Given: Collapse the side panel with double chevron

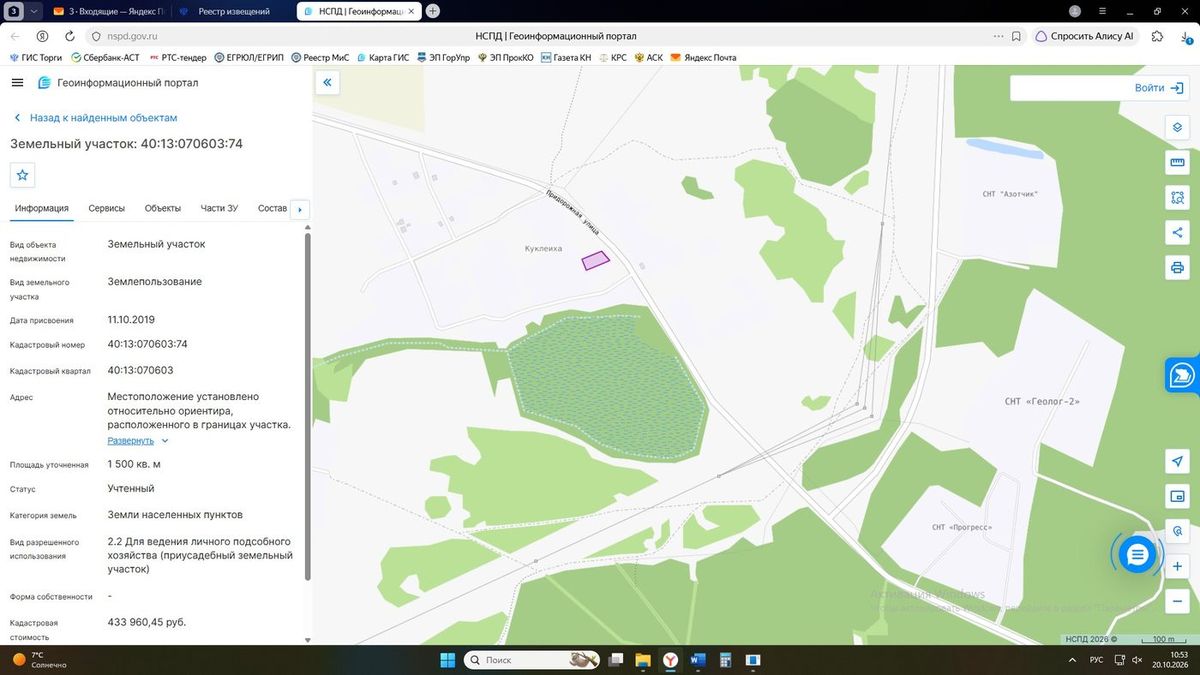Looking at the screenshot, I should (x=327, y=83).
